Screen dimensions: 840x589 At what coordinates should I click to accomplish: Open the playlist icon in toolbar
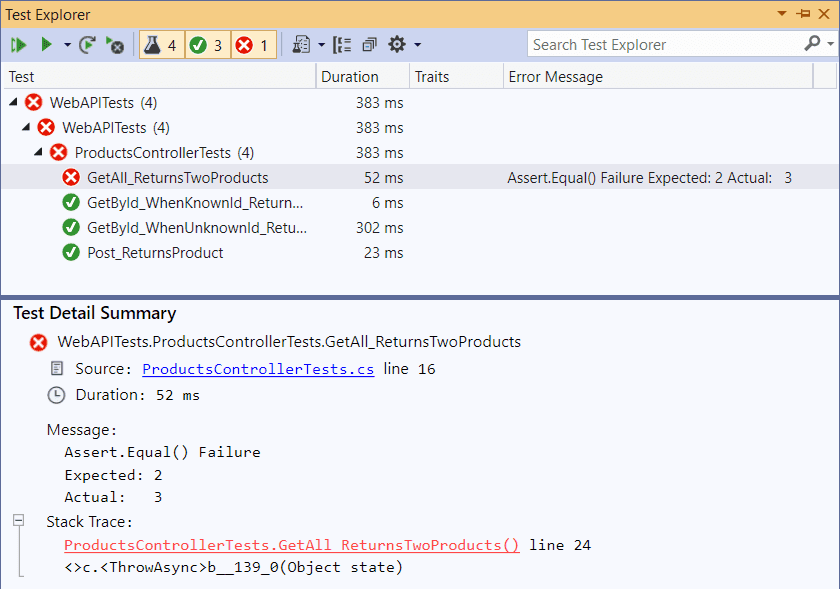tap(301, 45)
